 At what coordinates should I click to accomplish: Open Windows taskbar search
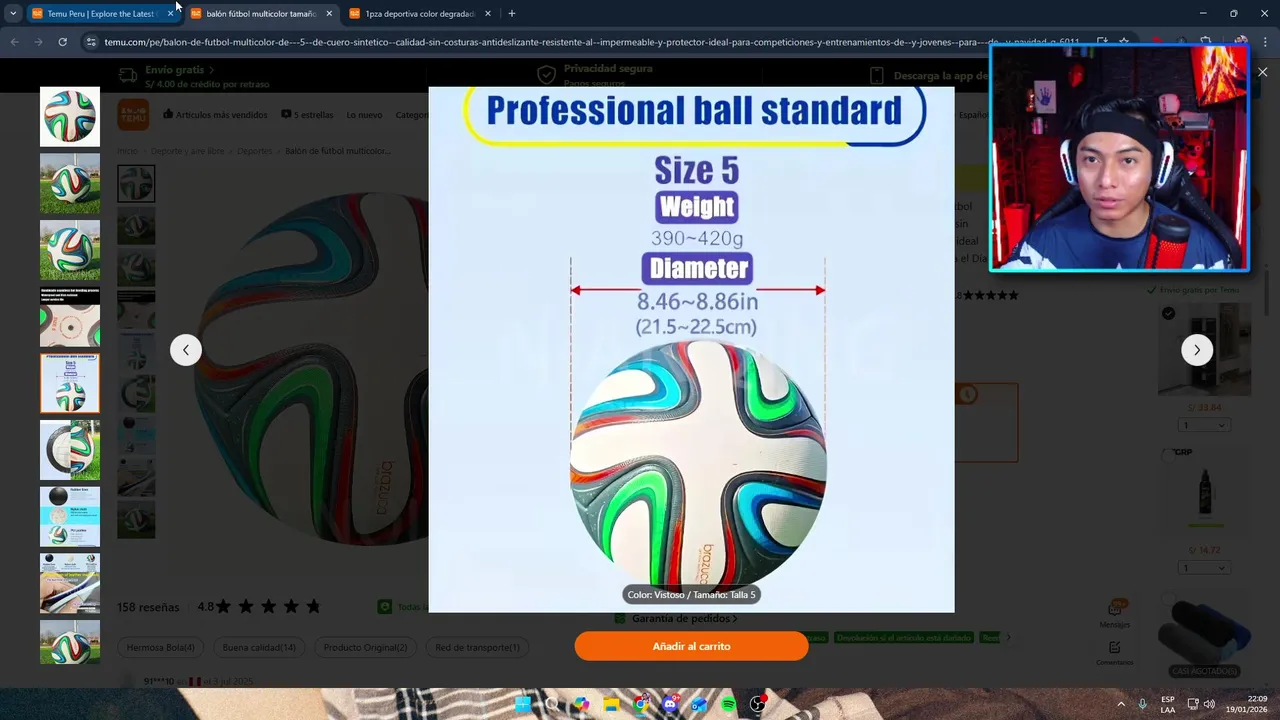(552, 704)
